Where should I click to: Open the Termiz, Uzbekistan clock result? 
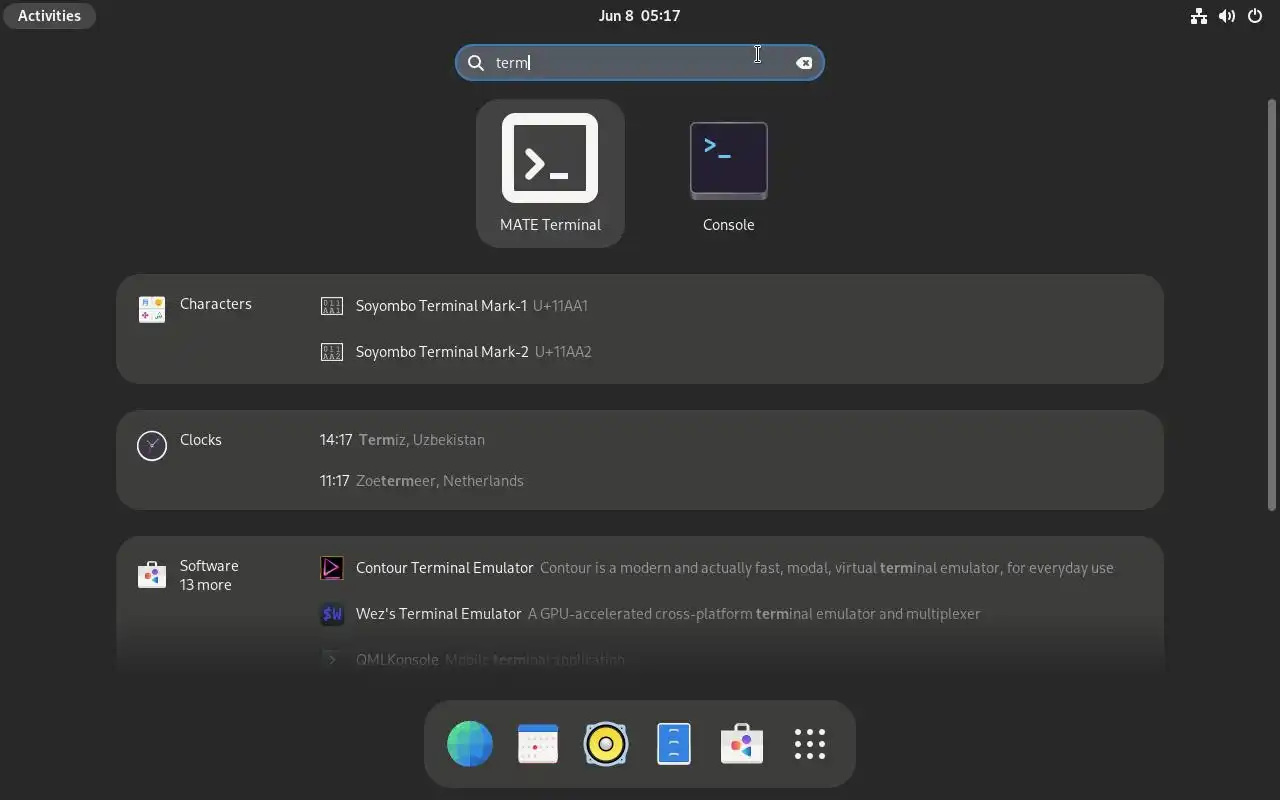[736, 440]
